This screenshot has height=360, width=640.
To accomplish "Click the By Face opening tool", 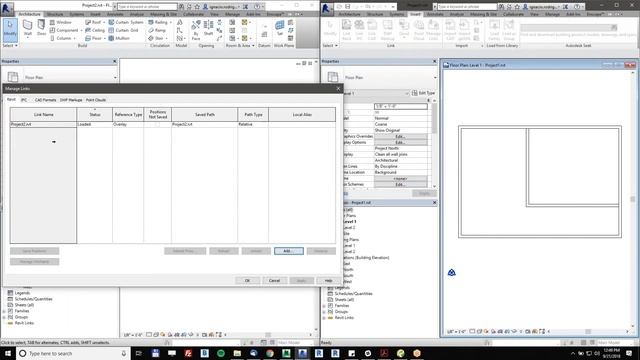I will tap(196, 30).
